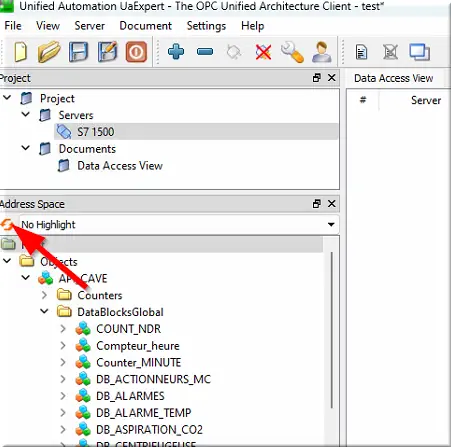Collapse the Servers tree node
Screen dimensions: 451x447
(x=26, y=115)
